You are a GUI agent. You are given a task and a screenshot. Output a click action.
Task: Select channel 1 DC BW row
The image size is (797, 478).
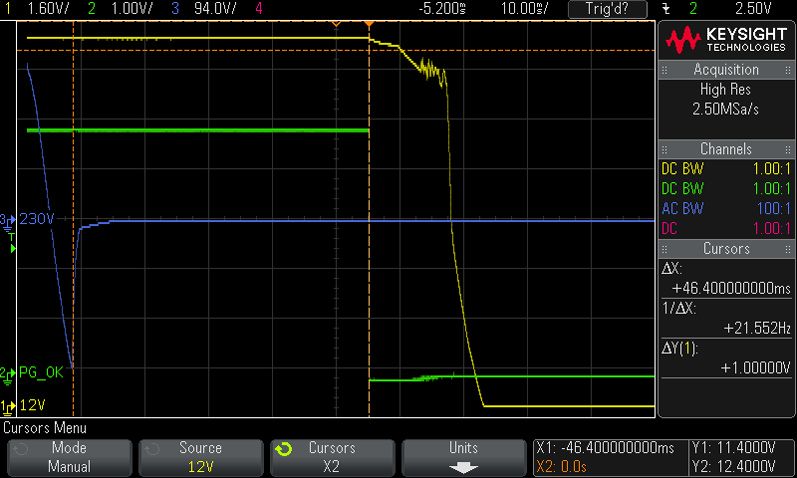(726, 169)
